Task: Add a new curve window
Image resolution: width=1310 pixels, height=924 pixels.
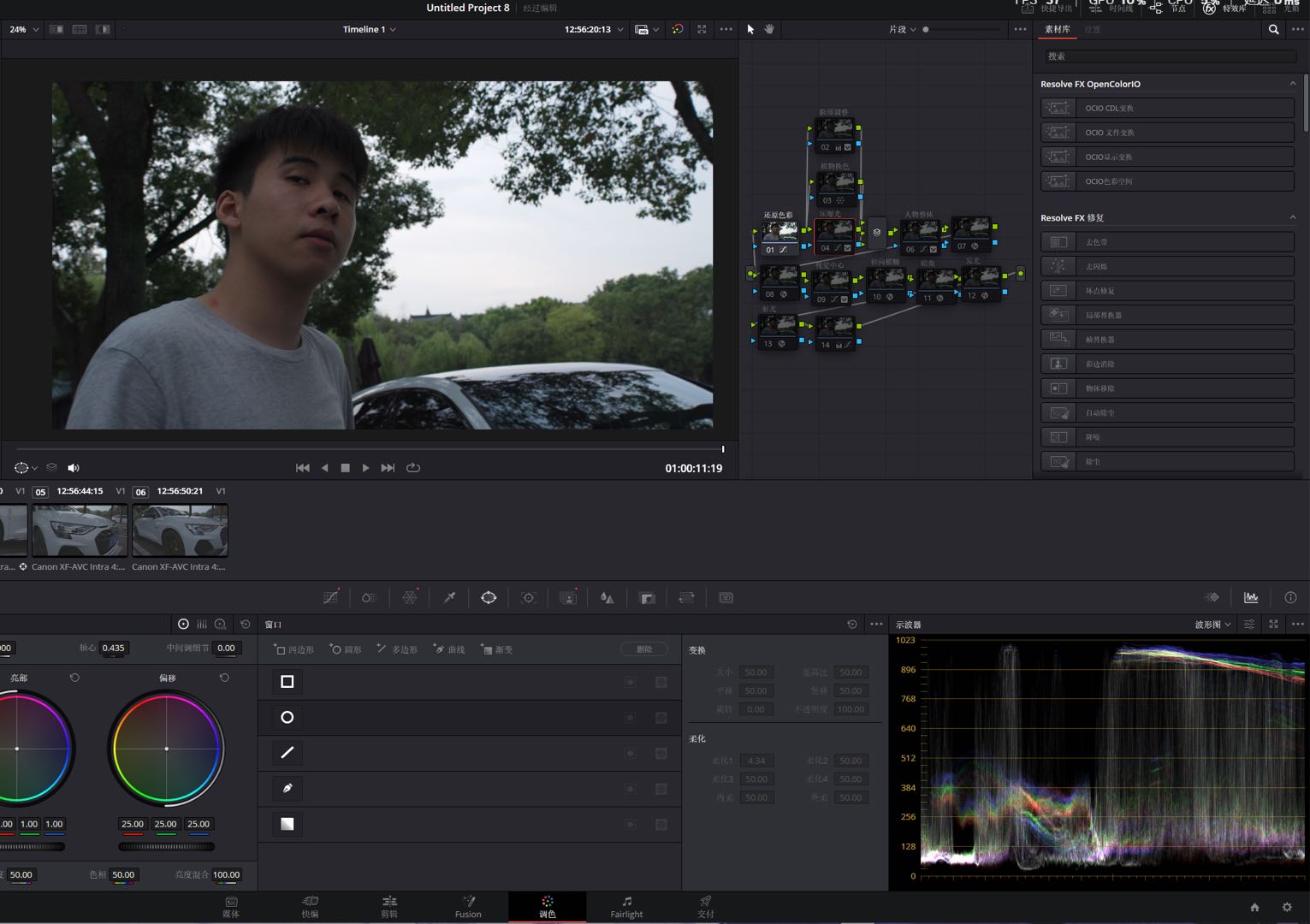Action: coord(449,649)
